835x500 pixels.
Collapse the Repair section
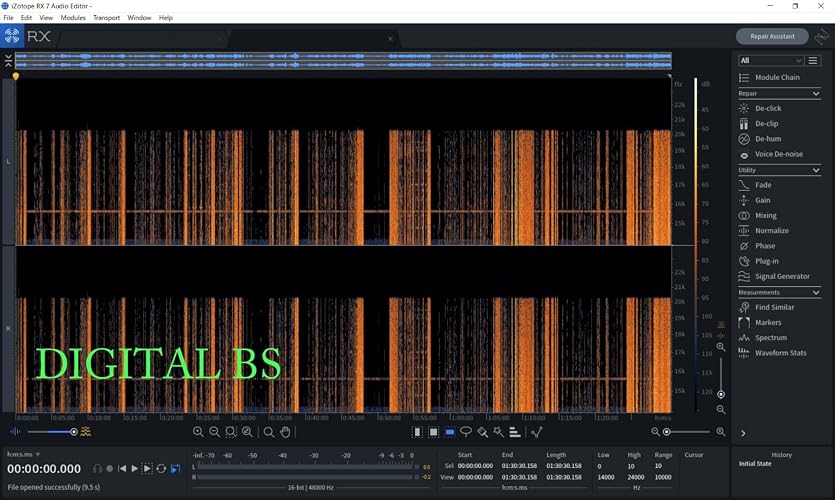[816, 94]
